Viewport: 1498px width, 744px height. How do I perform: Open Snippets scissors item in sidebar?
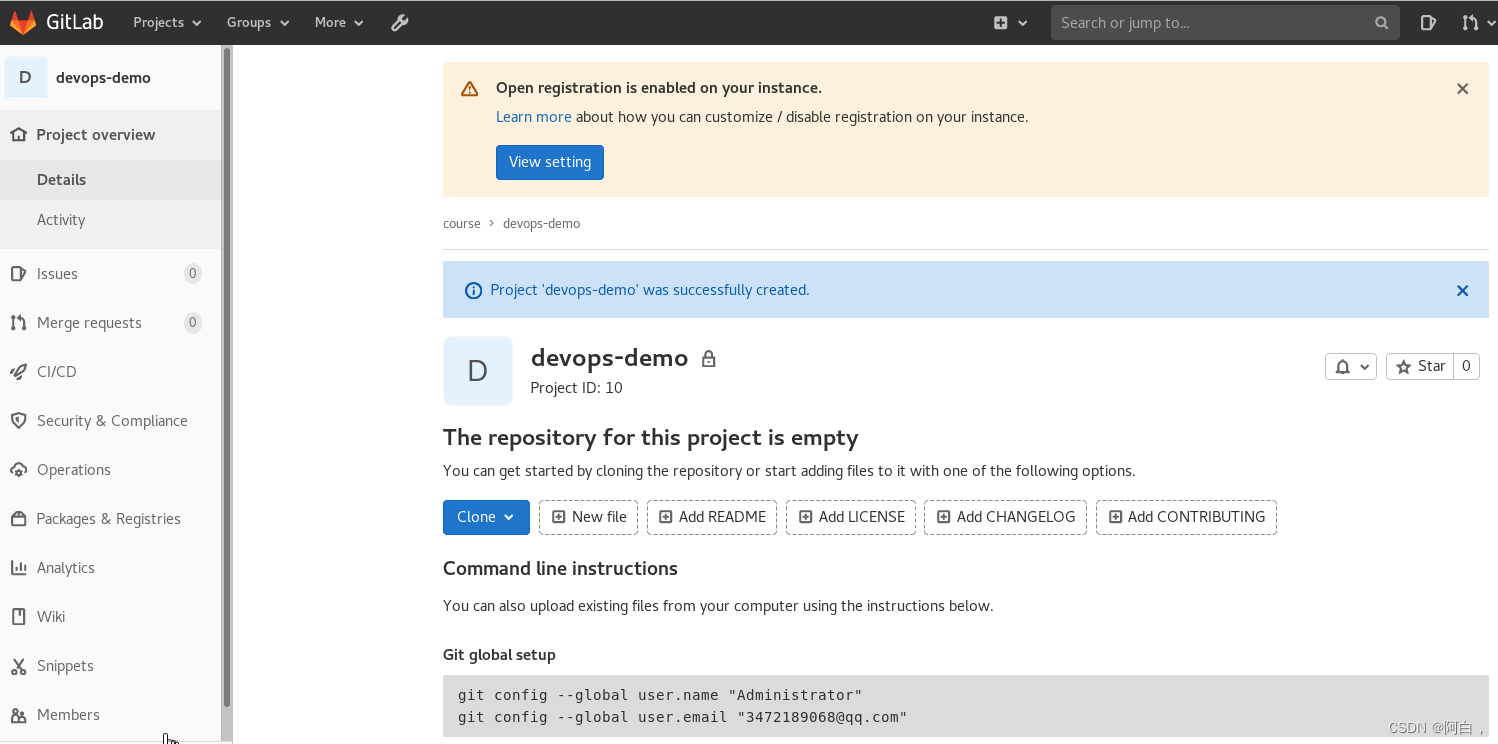coord(64,665)
